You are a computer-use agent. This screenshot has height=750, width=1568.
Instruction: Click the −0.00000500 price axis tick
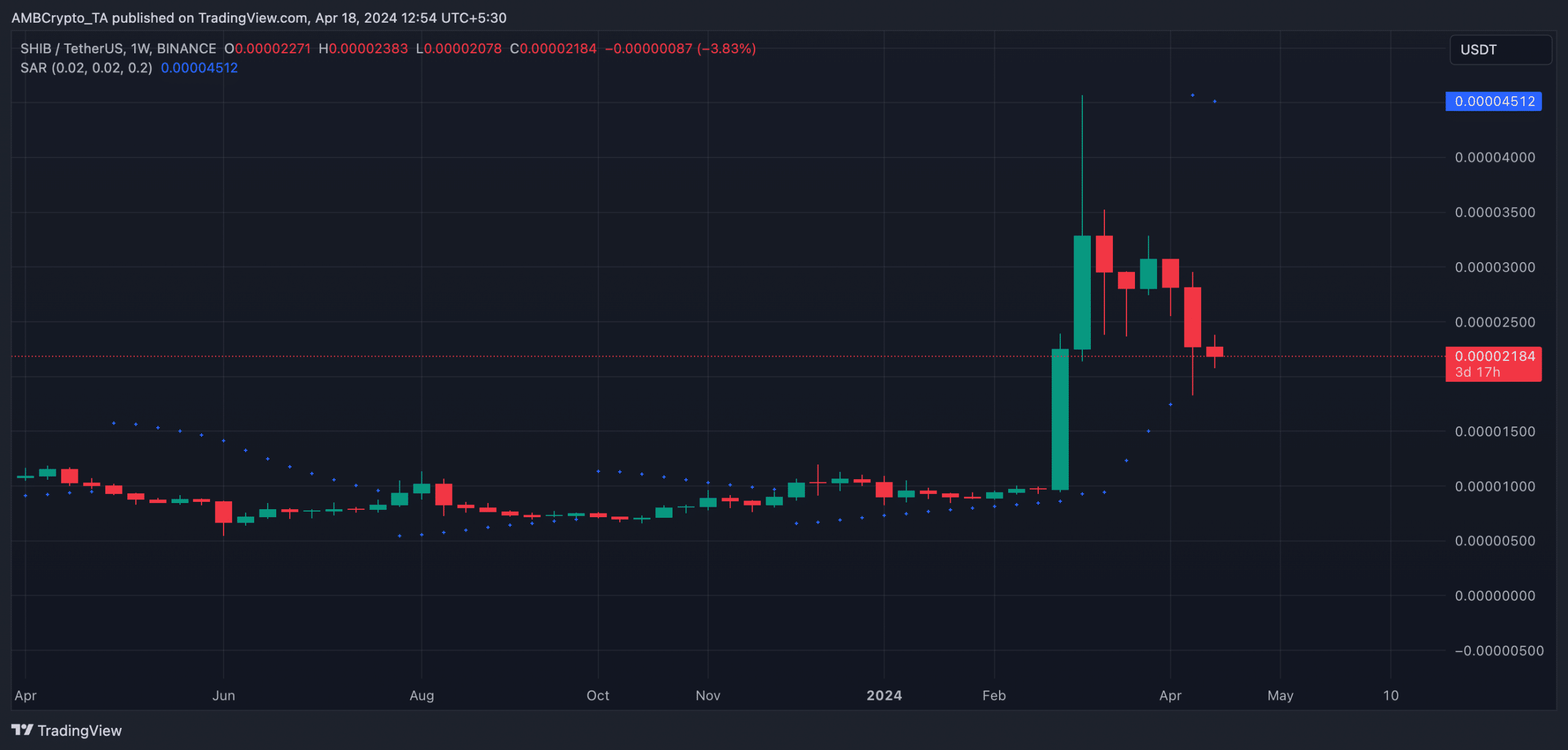tap(1499, 651)
